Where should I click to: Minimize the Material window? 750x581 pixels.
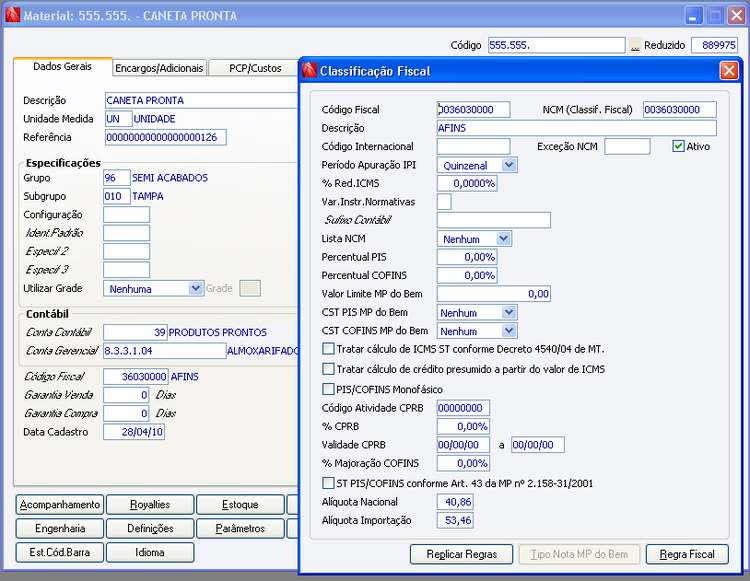pyautogui.click(x=693, y=16)
